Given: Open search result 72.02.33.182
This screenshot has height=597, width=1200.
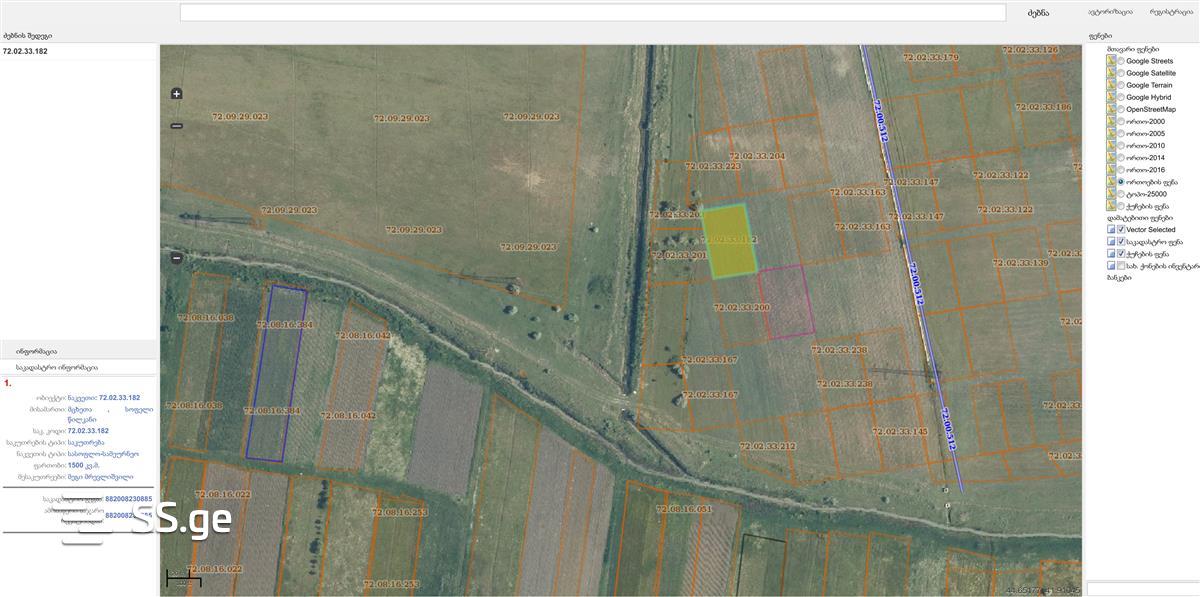Looking at the screenshot, I should click(25, 51).
